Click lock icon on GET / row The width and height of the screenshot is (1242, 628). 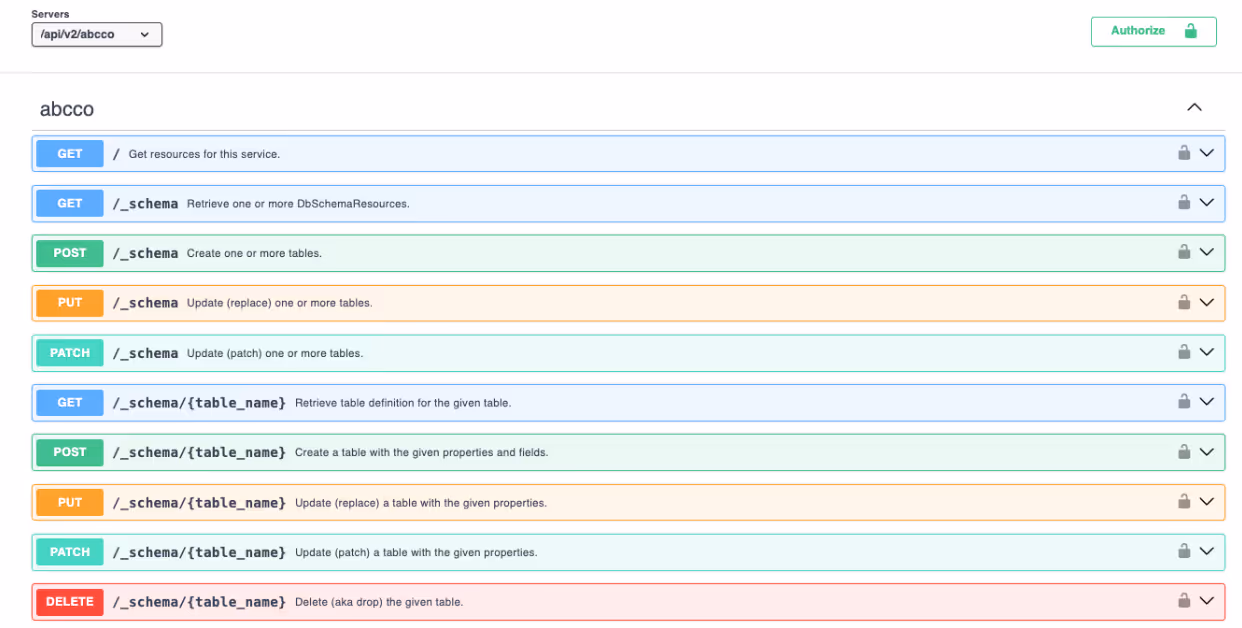pos(1184,153)
